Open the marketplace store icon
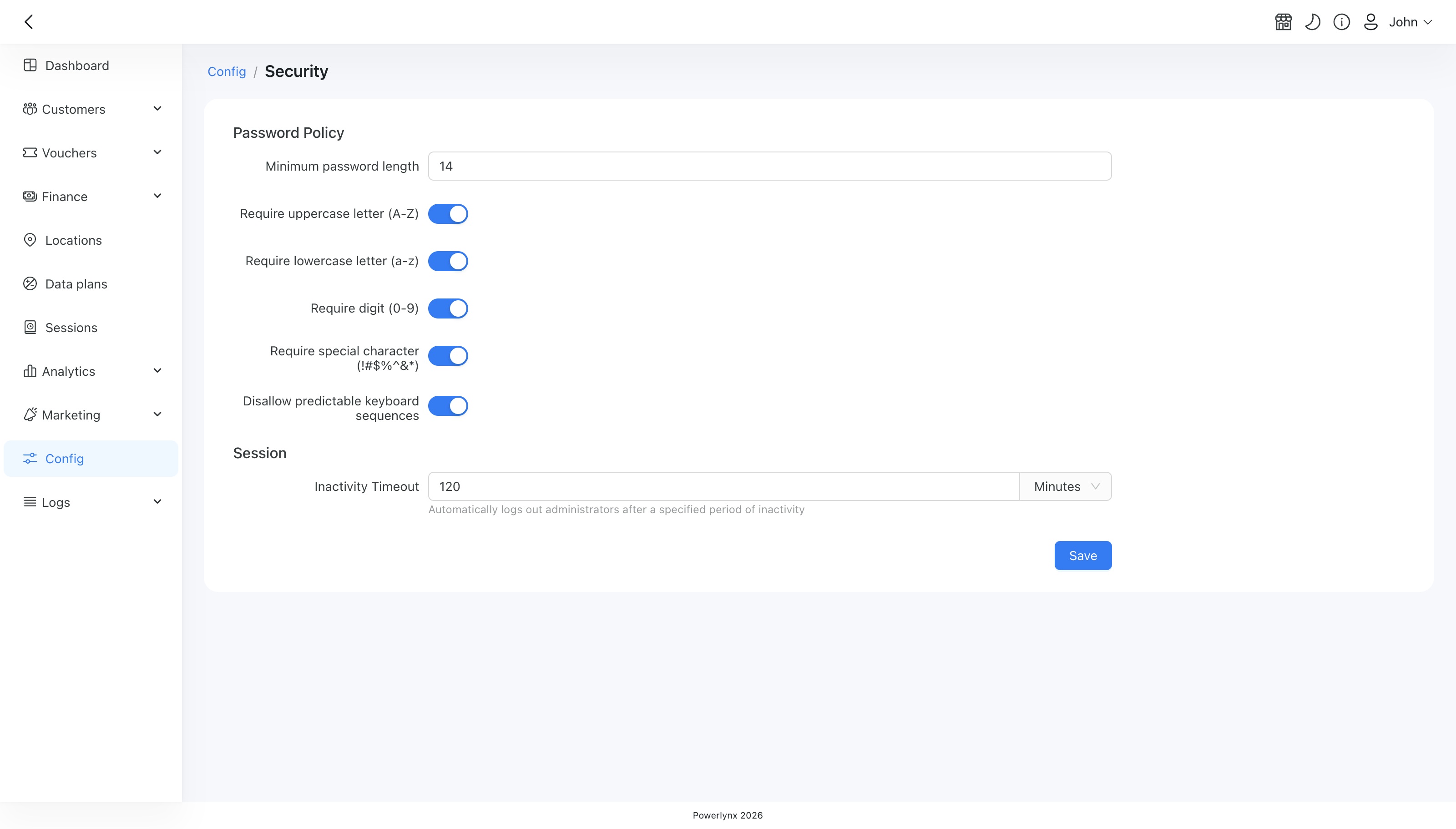Viewport: 1456px width, 829px height. pos(1283,22)
